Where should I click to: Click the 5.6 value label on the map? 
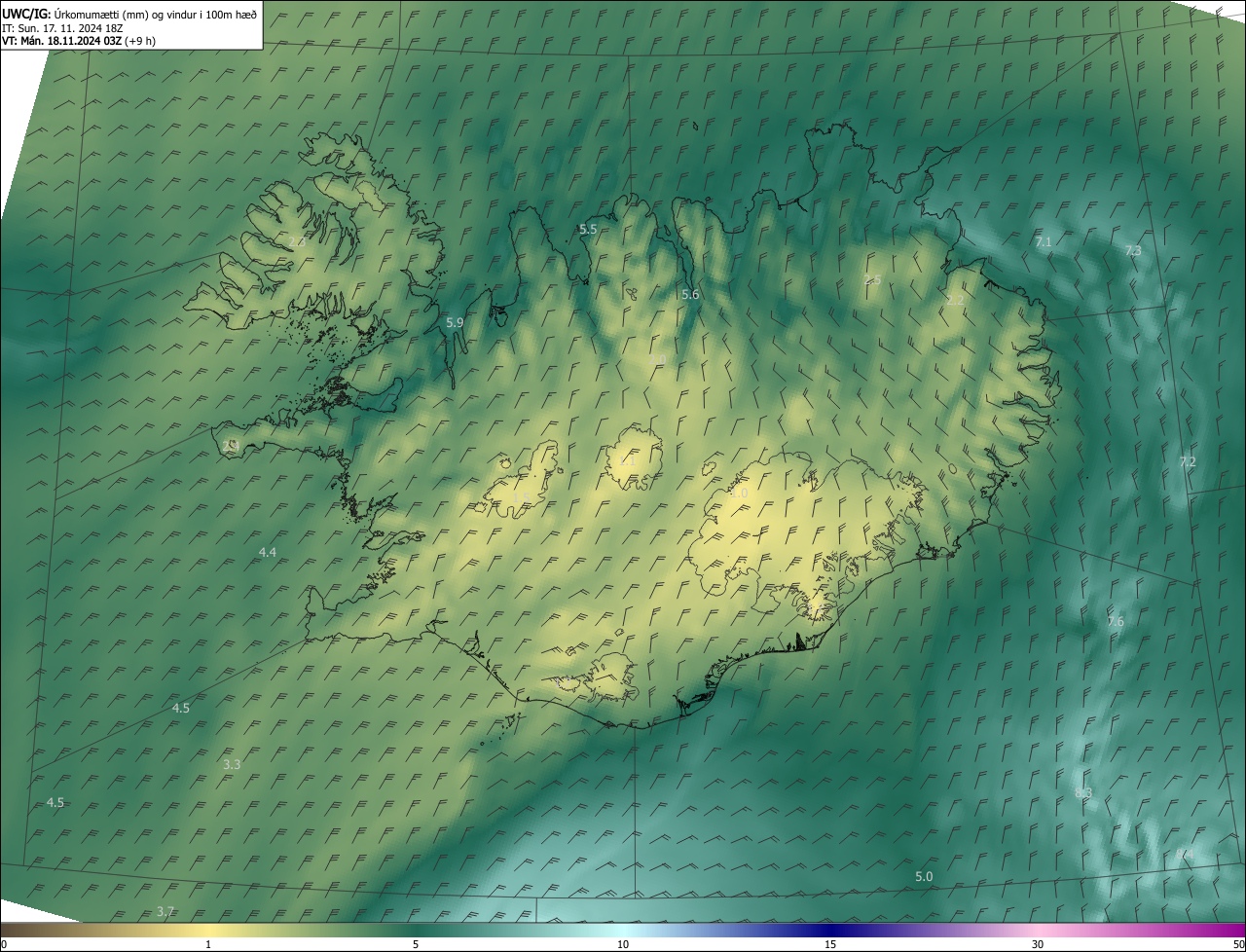point(690,294)
